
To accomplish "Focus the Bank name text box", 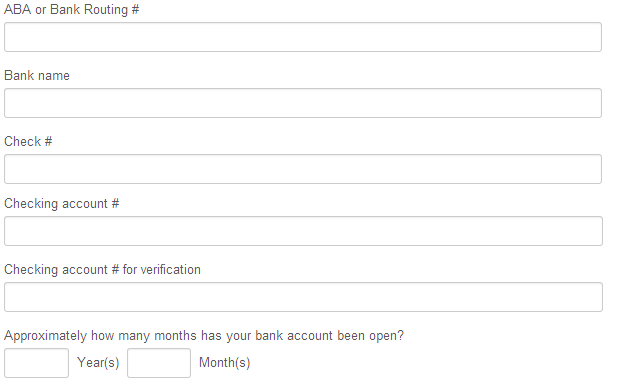I will click(303, 103).
